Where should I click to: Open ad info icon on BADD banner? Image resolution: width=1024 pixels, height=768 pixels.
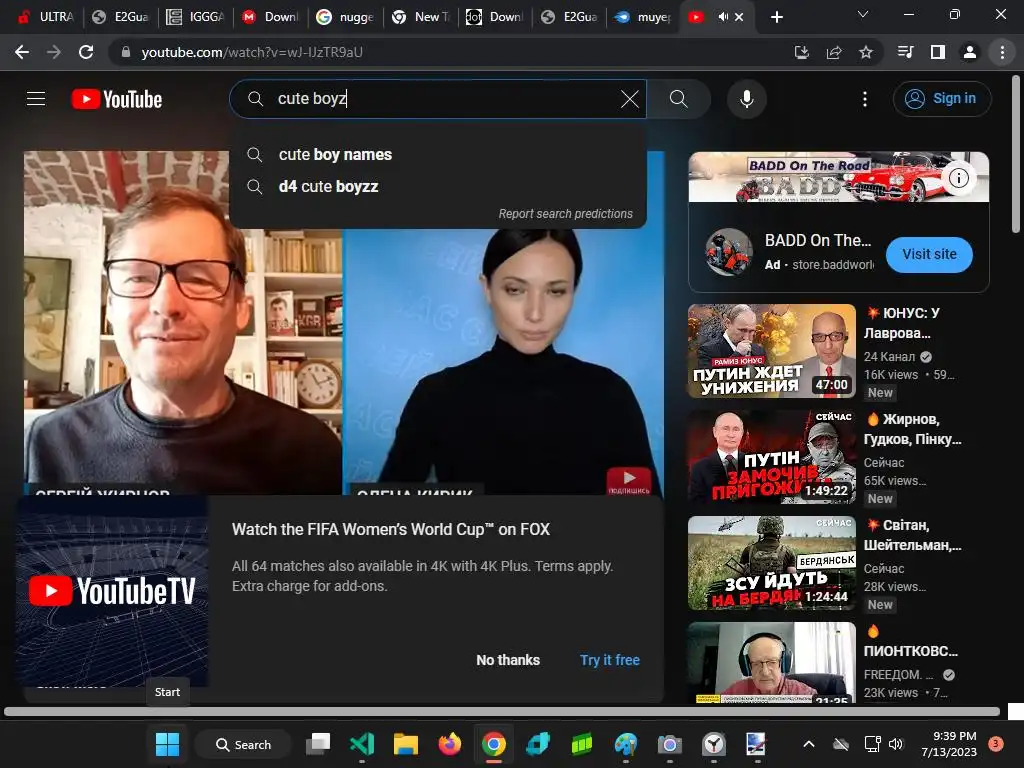click(959, 178)
